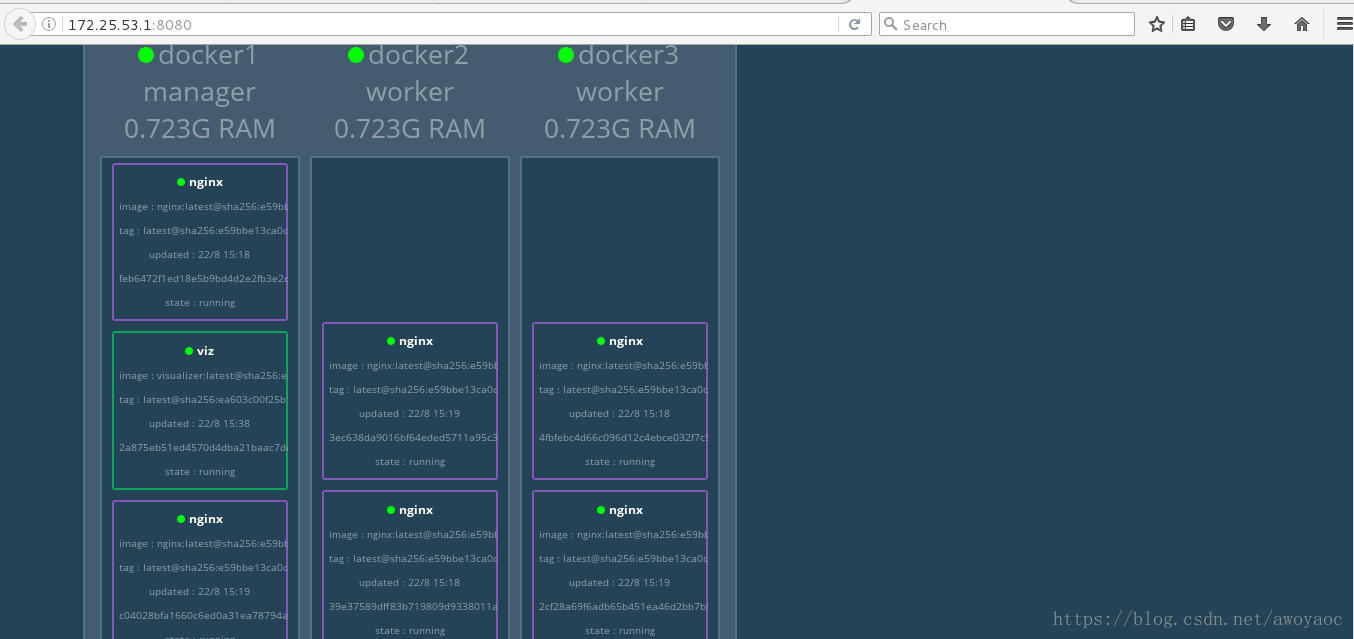Viewport: 1354px width, 639px height.
Task: Click the green status dot beside docker3
Action: tap(566, 55)
